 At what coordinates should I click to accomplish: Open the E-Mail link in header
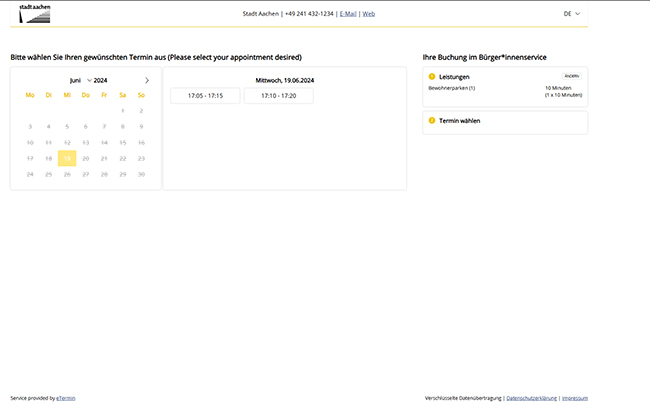click(348, 14)
